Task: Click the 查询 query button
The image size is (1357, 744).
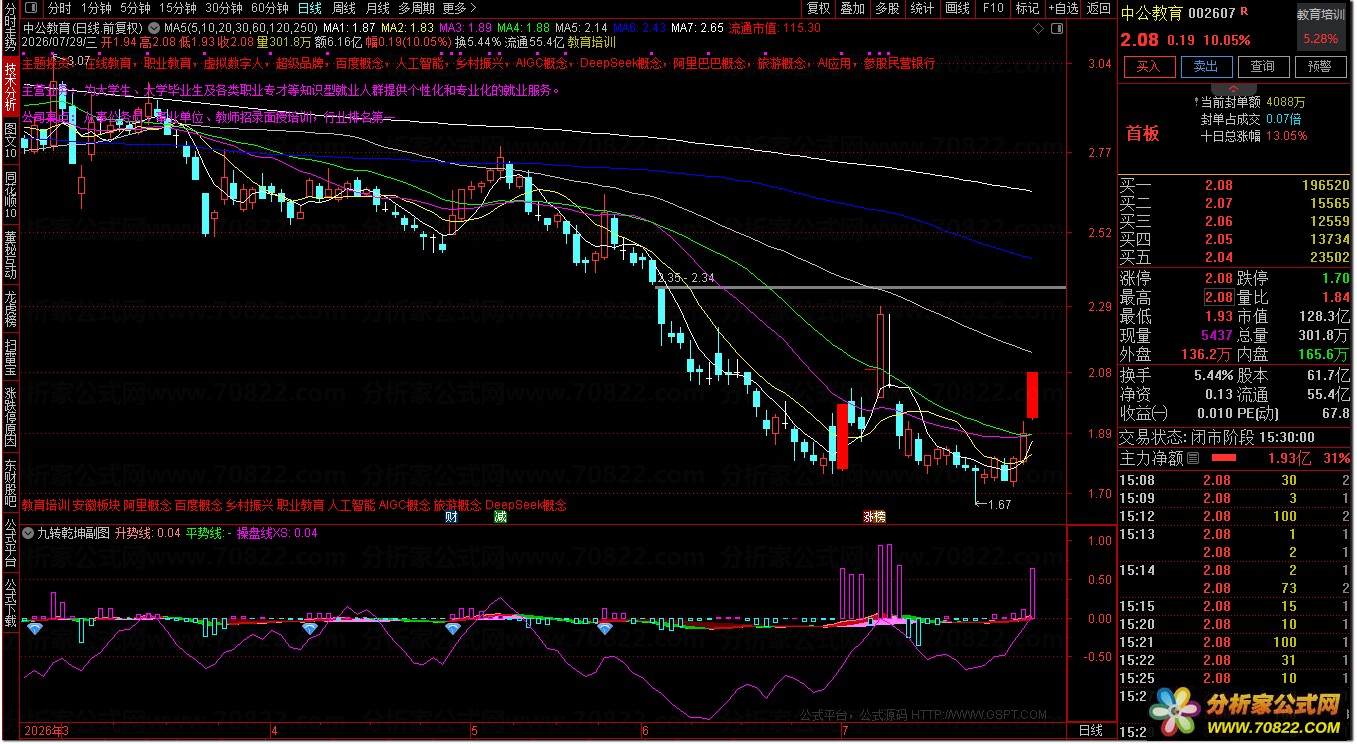Action: pyautogui.click(x=1263, y=67)
